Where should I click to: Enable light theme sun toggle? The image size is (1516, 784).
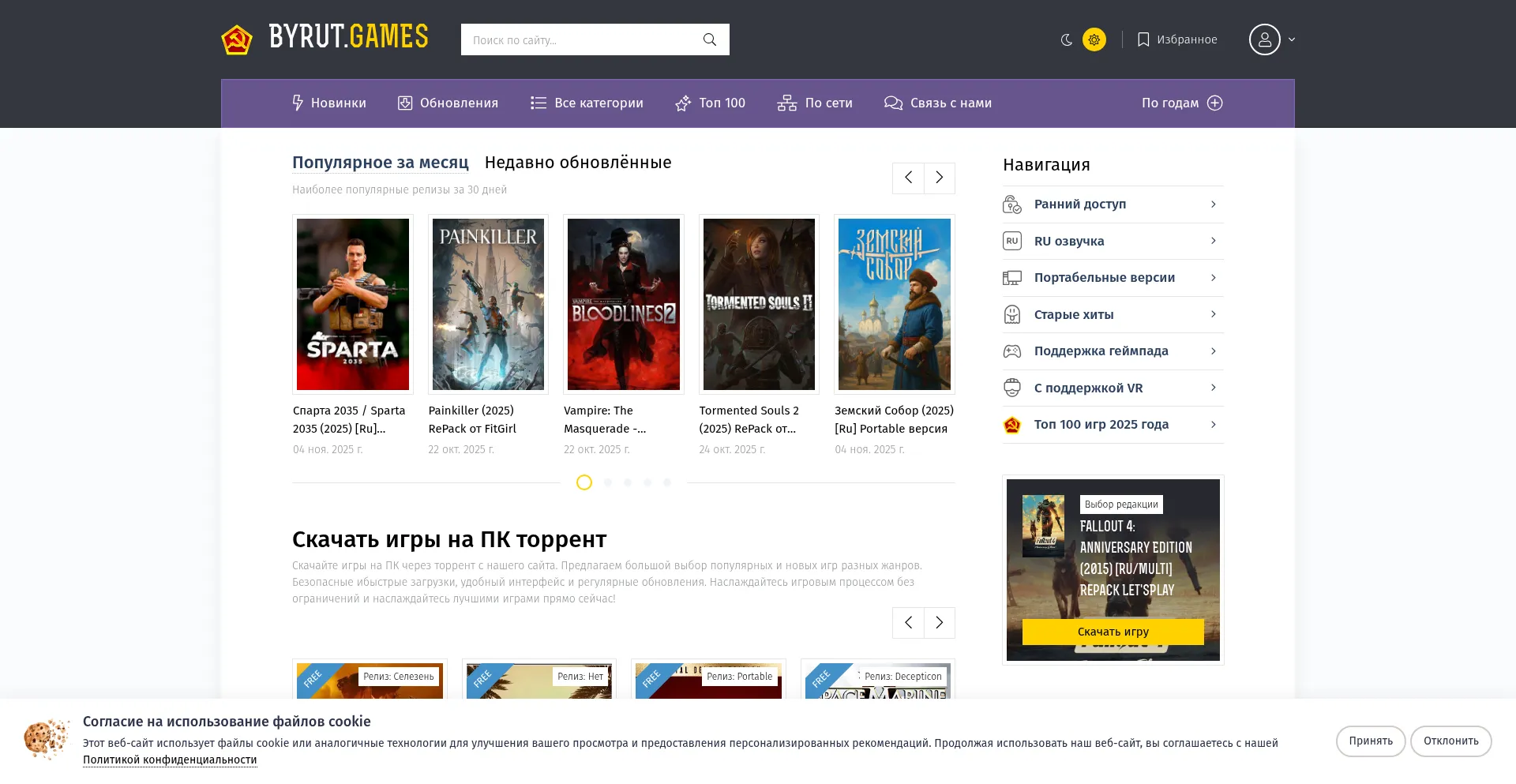[x=1094, y=39]
